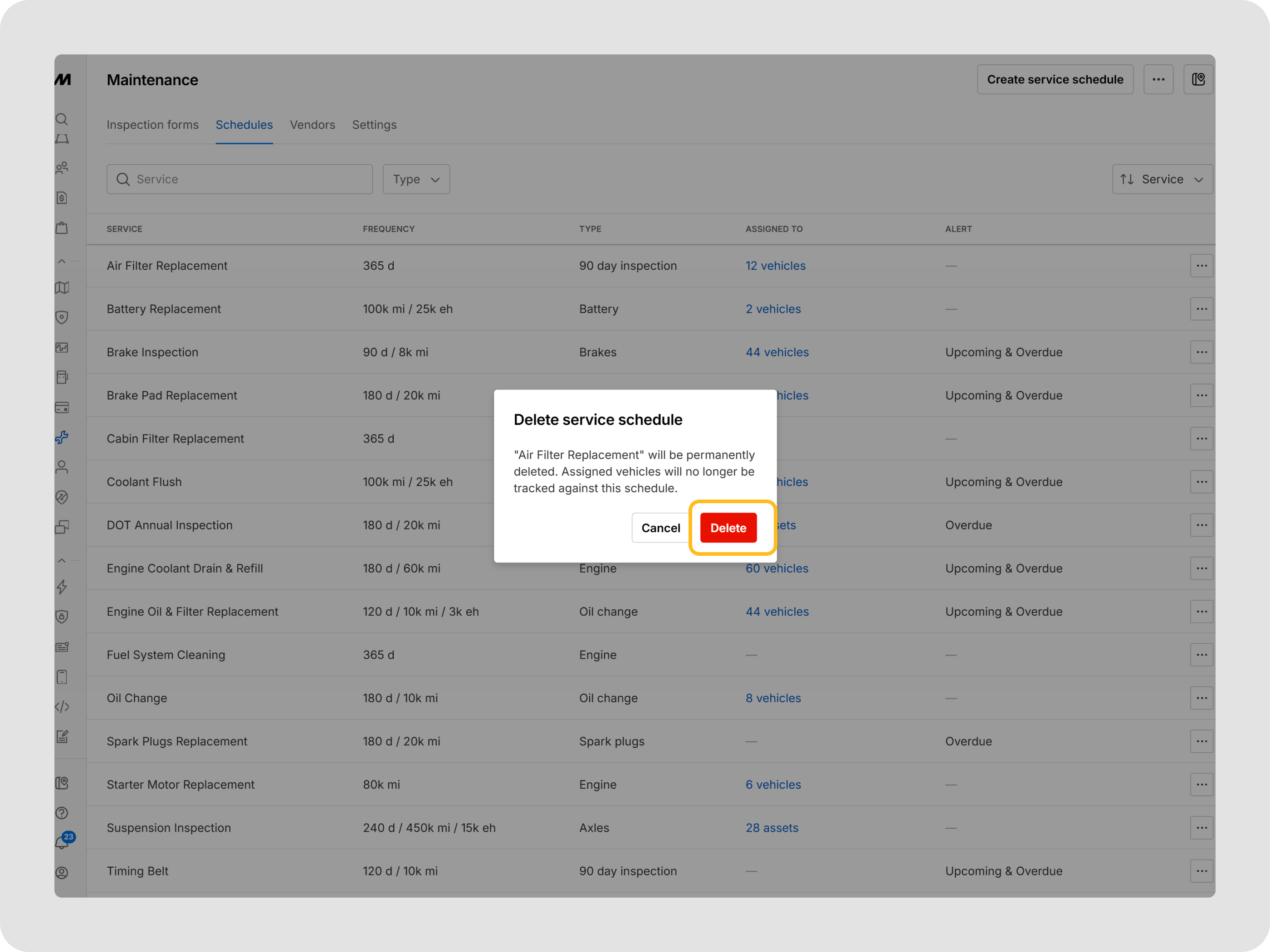Viewport: 1270px width, 952px height.
Task: Open the 2 vehicles link
Action: tap(773, 309)
